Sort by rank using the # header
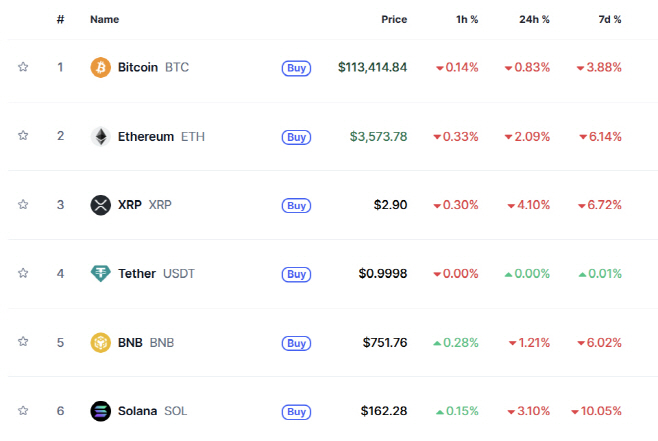This screenshot has height=441, width=658. (x=60, y=19)
